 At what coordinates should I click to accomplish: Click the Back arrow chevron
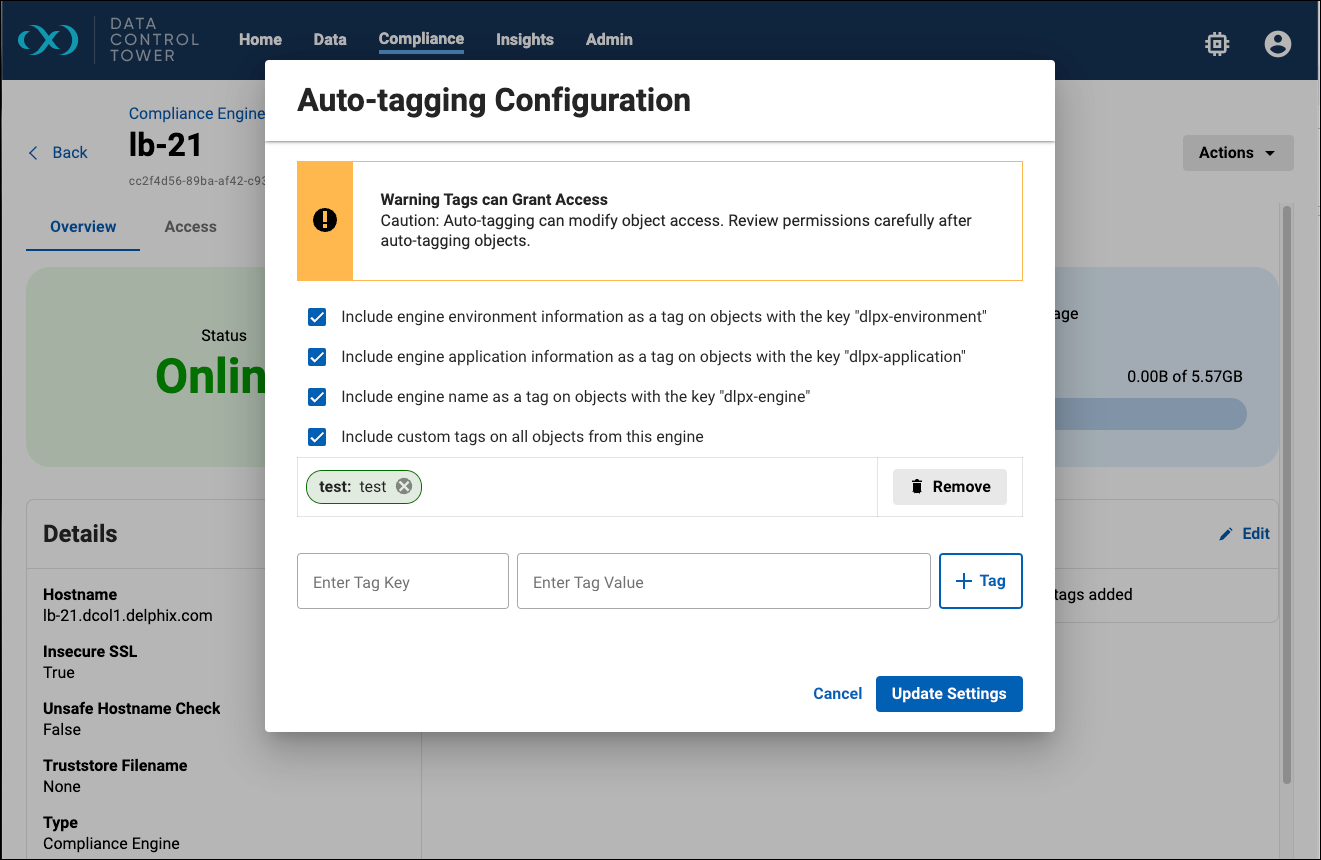tap(33, 153)
